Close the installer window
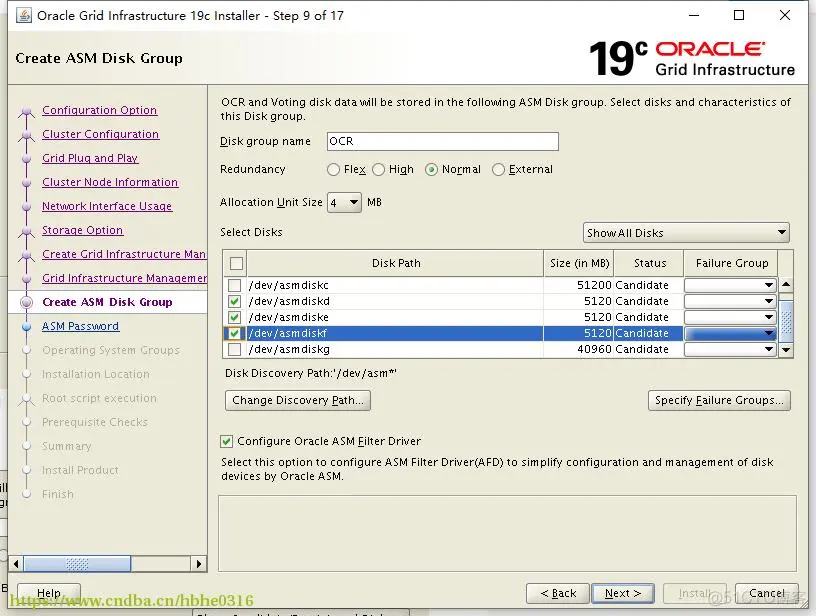This screenshot has height=616, width=816. click(x=785, y=15)
